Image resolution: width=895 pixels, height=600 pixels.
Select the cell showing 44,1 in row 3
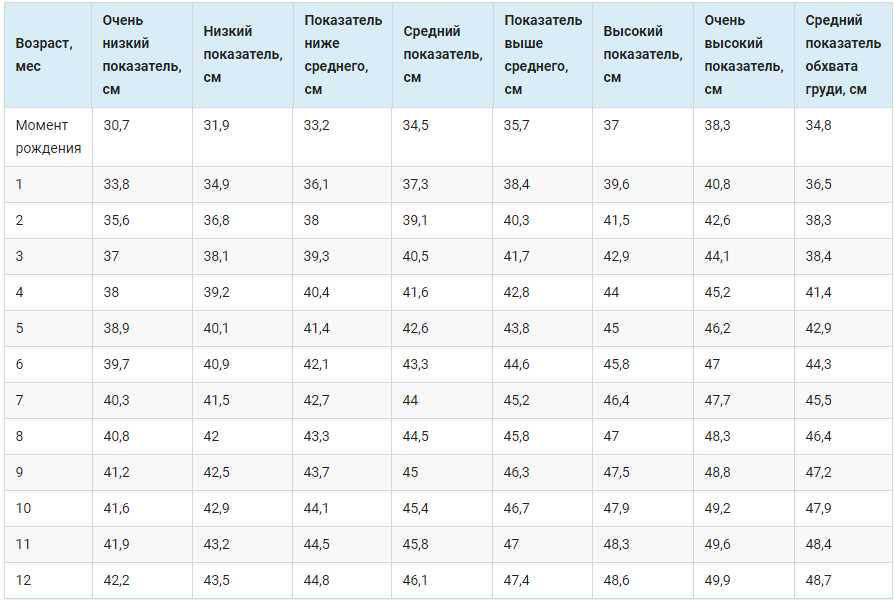point(717,257)
